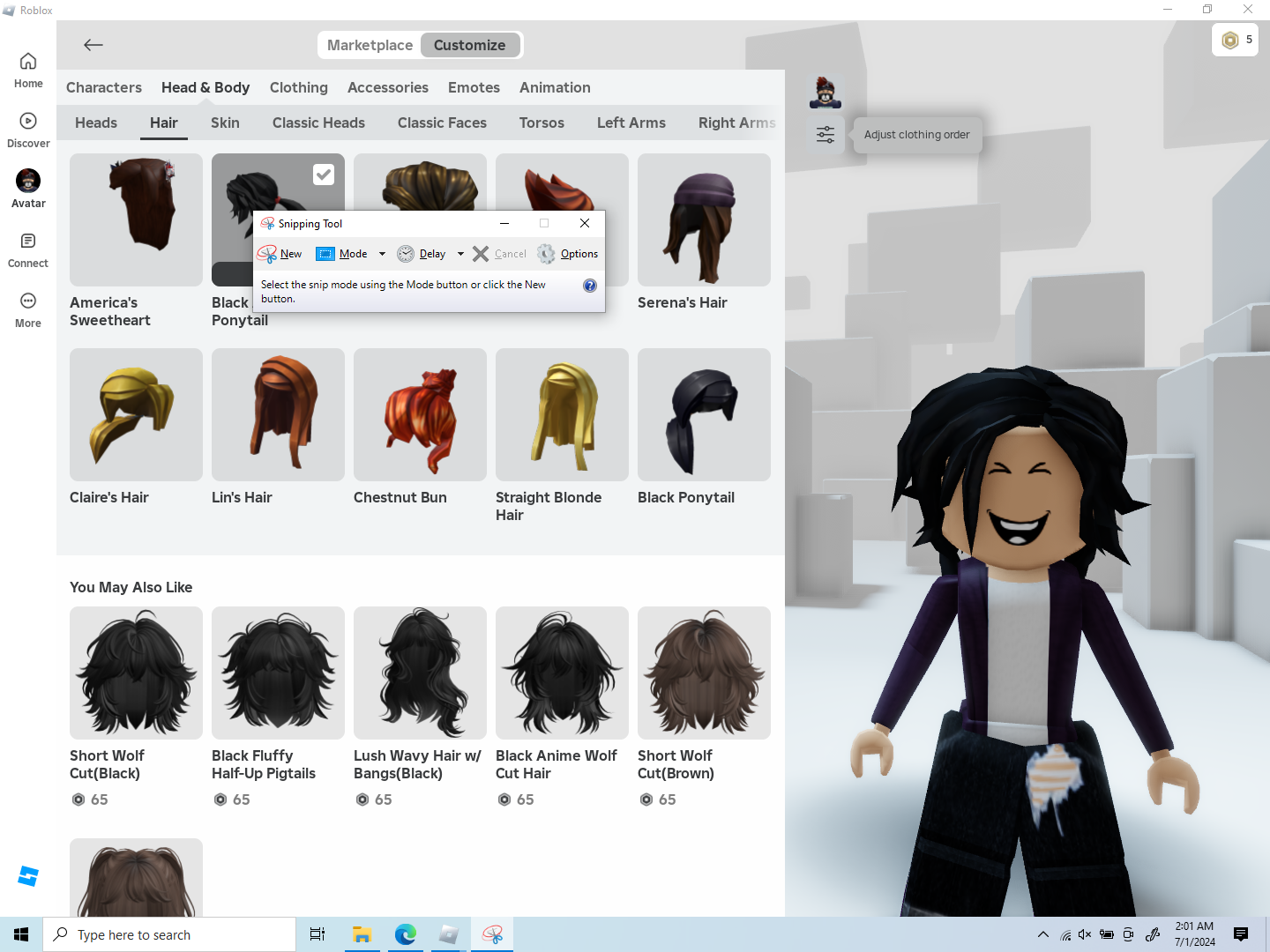View Lush Wavy Hair w/ Bangs(Black) item
This screenshot has height=952, width=1270.
click(x=420, y=673)
